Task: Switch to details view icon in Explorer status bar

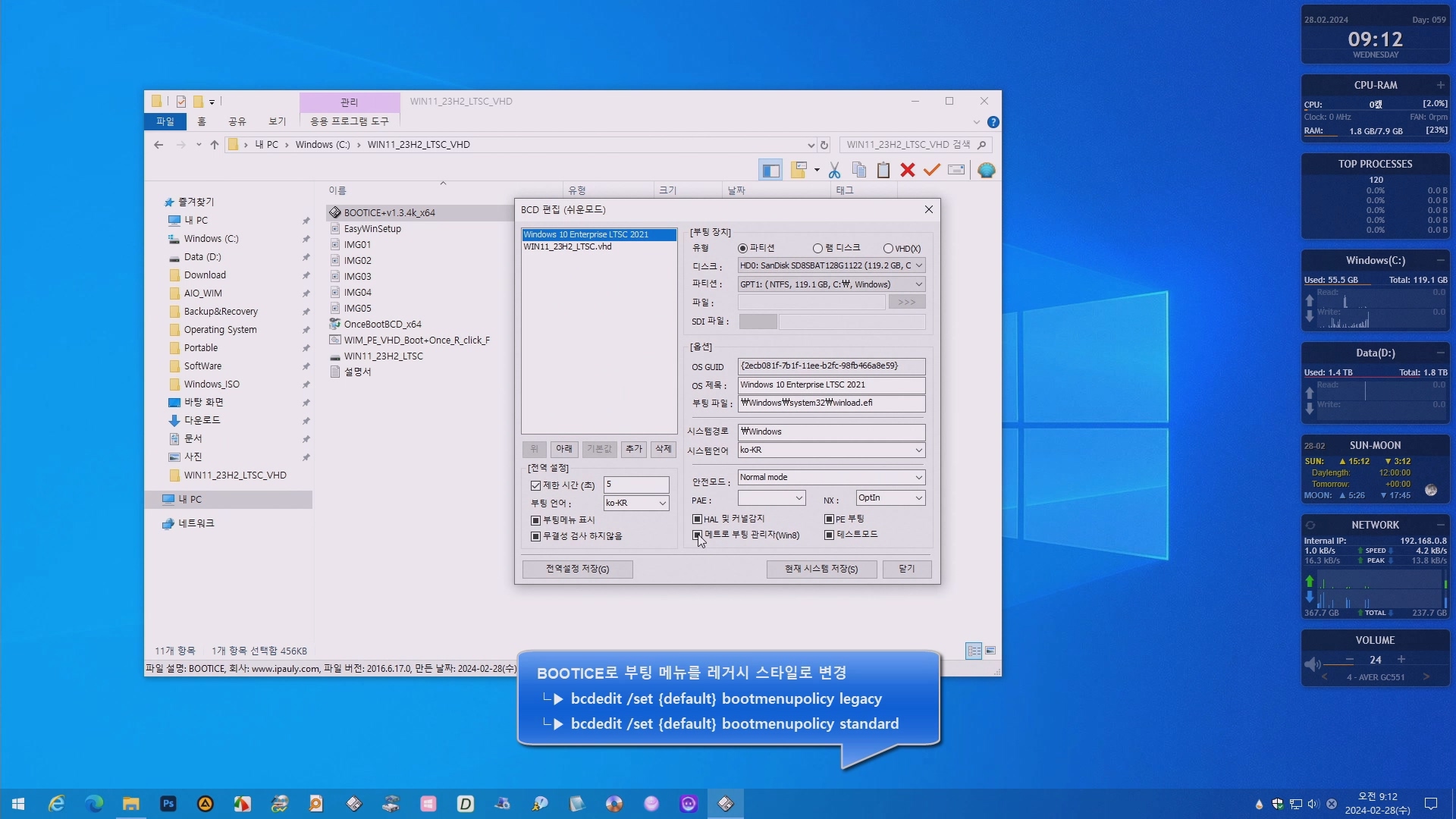Action: pyautogui.click(x=974, y=651)
